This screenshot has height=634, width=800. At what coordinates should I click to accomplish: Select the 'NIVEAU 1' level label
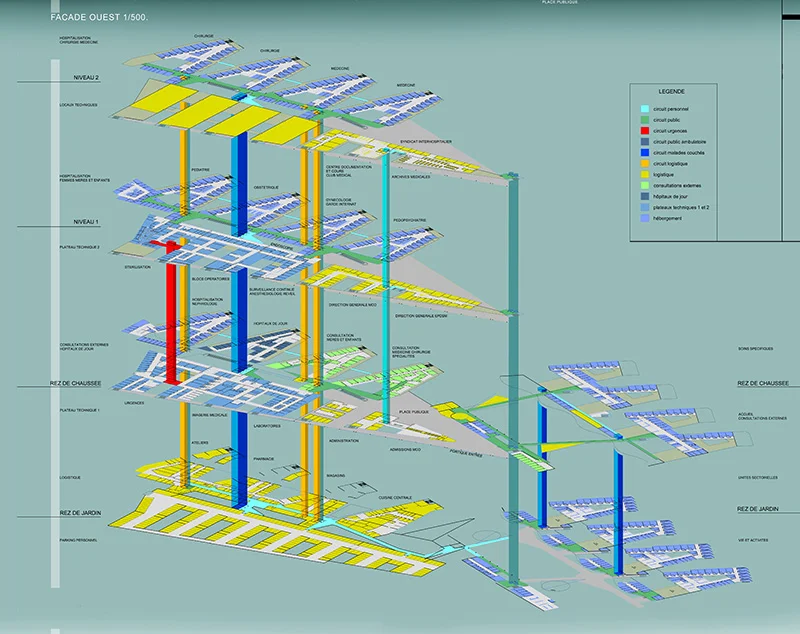pyautogui.click(x=86, y=222)
